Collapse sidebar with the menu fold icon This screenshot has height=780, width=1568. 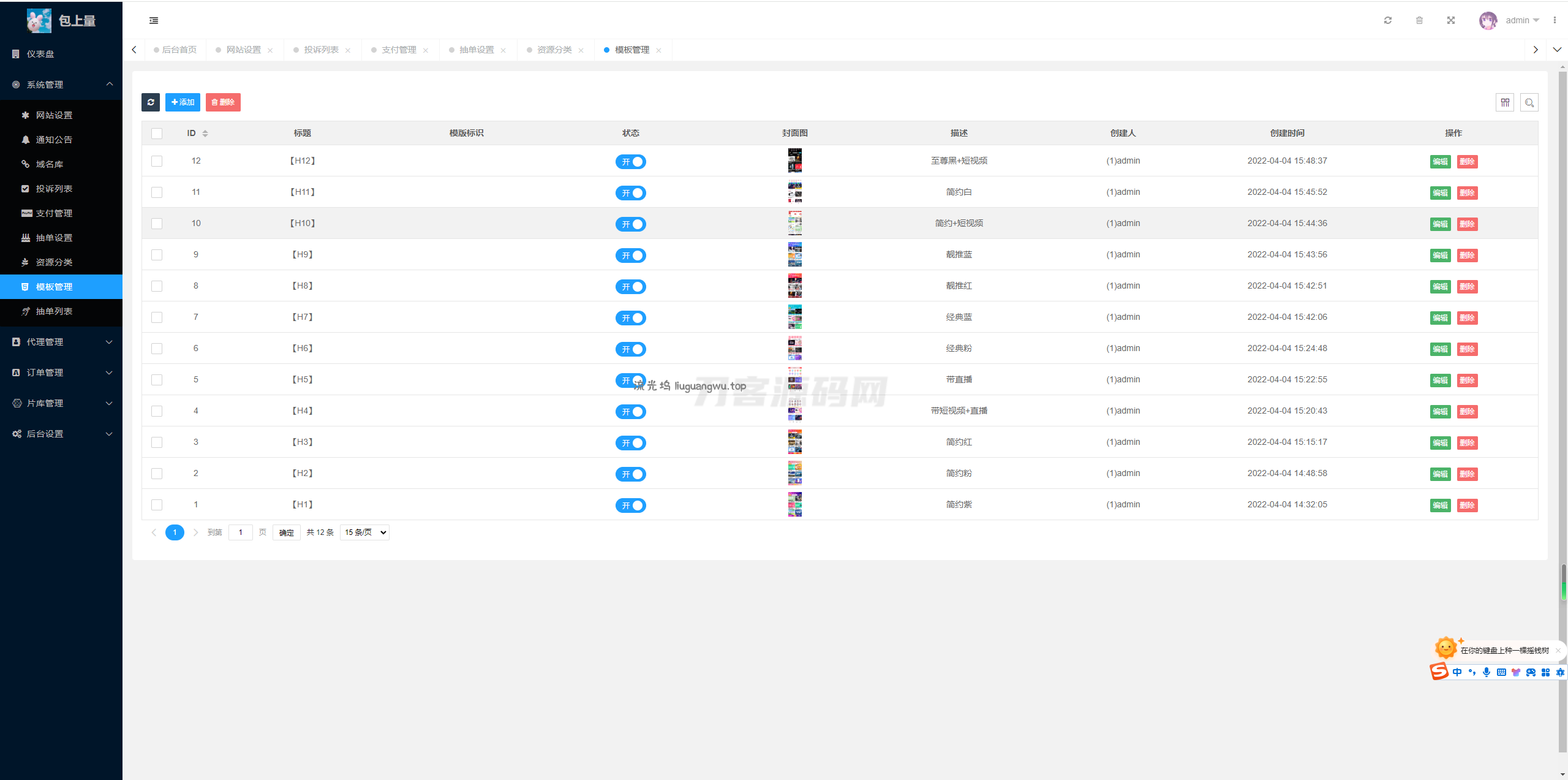[x=154, y=20]
